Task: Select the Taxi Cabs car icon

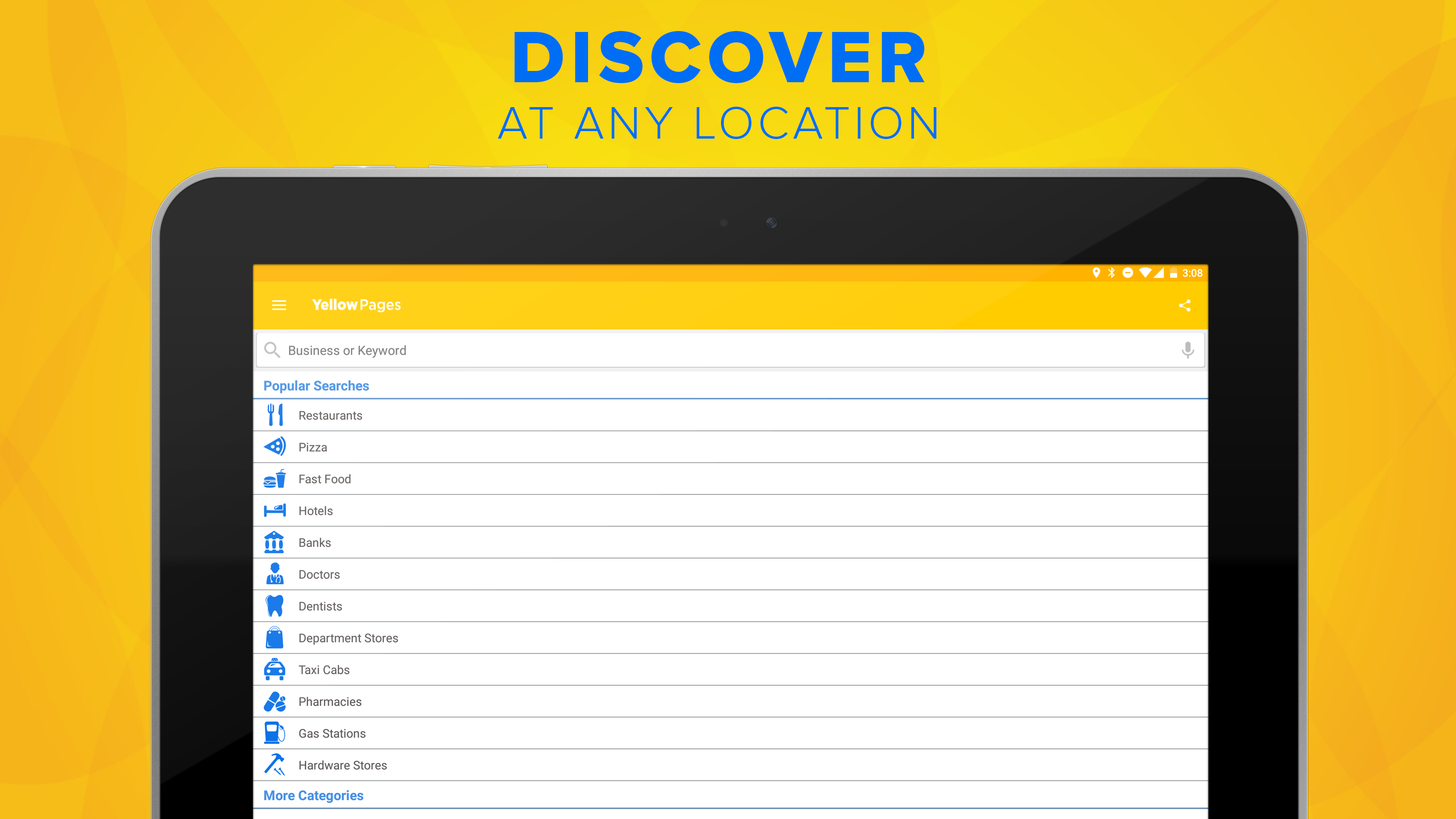Action: [275, 670]
